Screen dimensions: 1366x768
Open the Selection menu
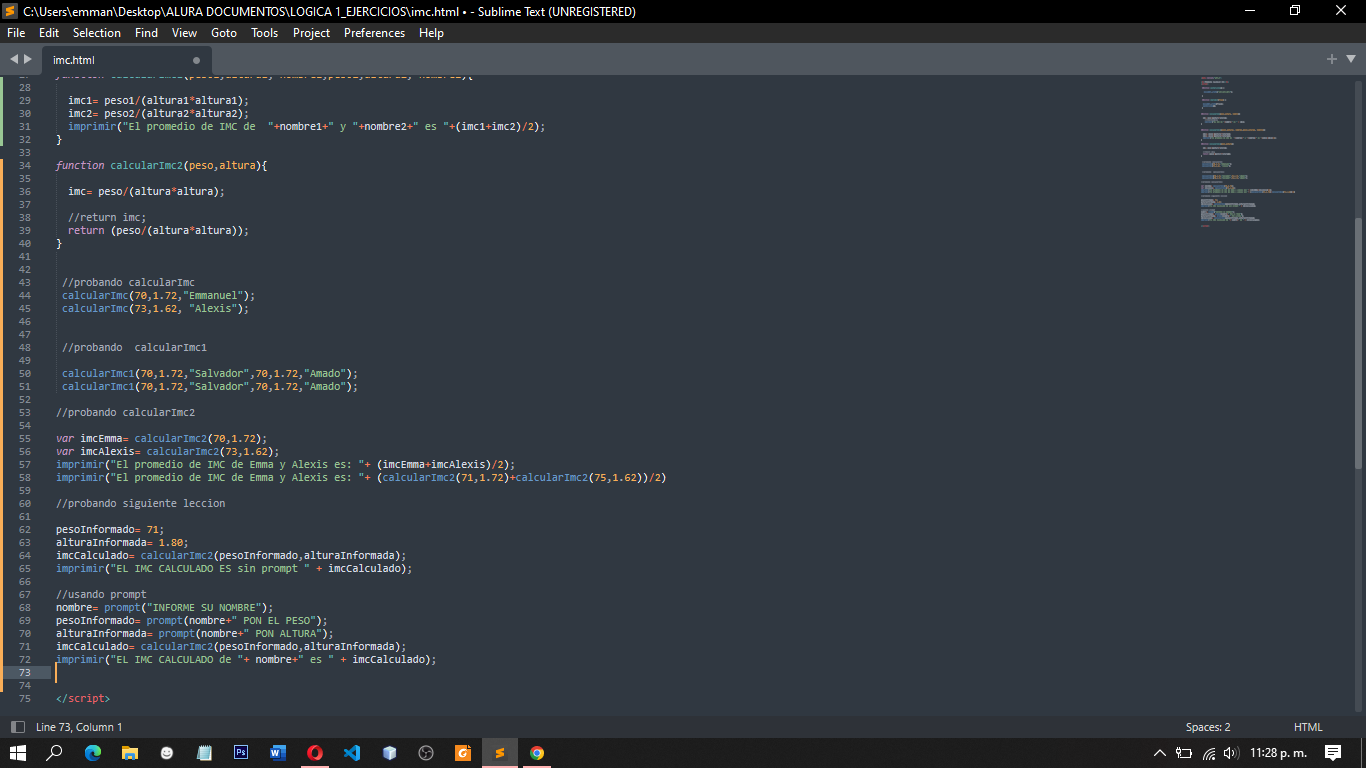click(97, 33)
